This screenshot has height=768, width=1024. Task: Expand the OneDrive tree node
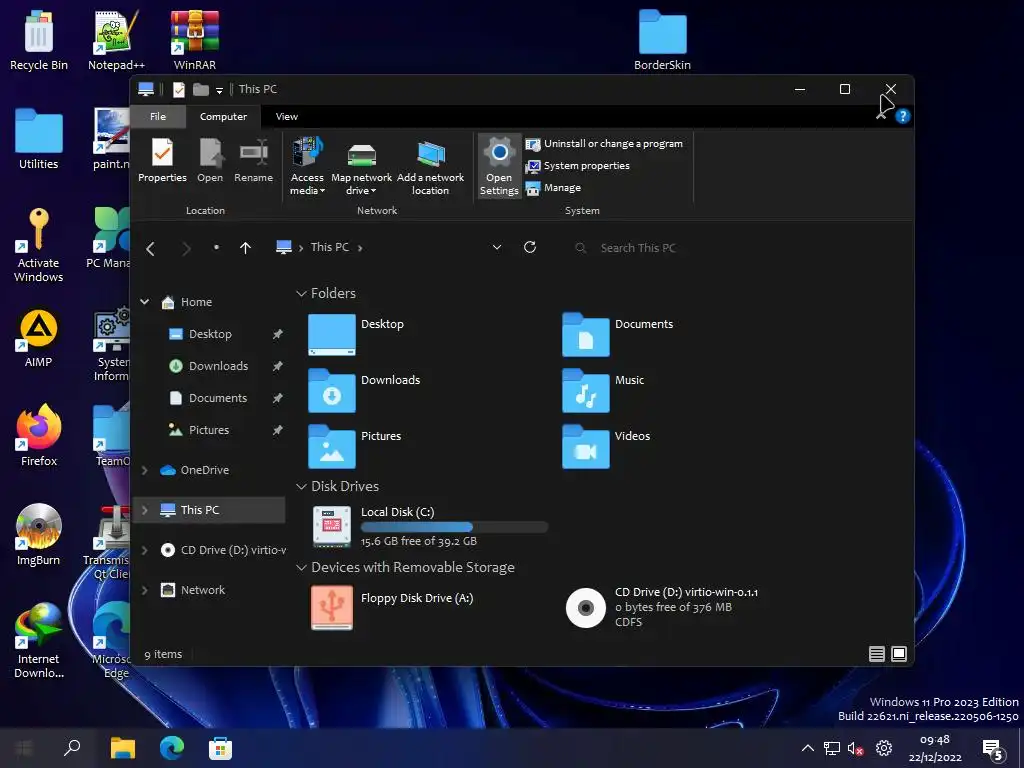pos(145,470)
